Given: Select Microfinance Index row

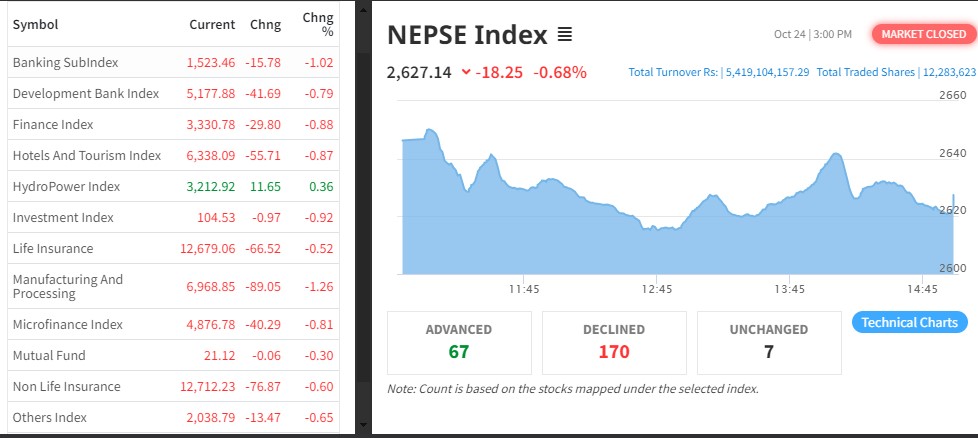Looking at the screenshot, I should coord(67,324).
